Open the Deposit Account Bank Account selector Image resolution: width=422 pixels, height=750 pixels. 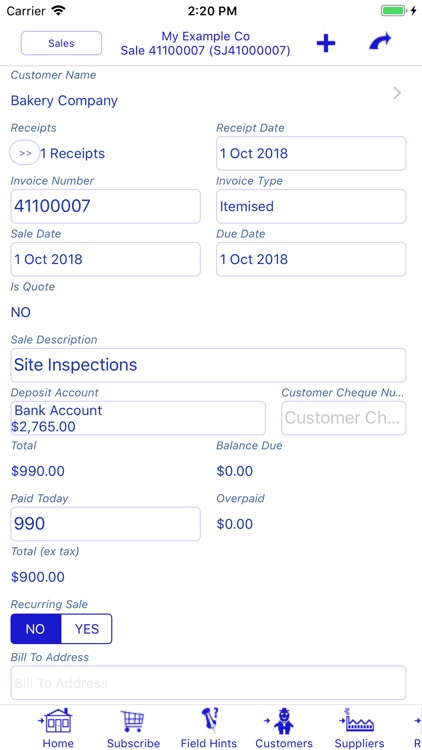coord(138,418)
